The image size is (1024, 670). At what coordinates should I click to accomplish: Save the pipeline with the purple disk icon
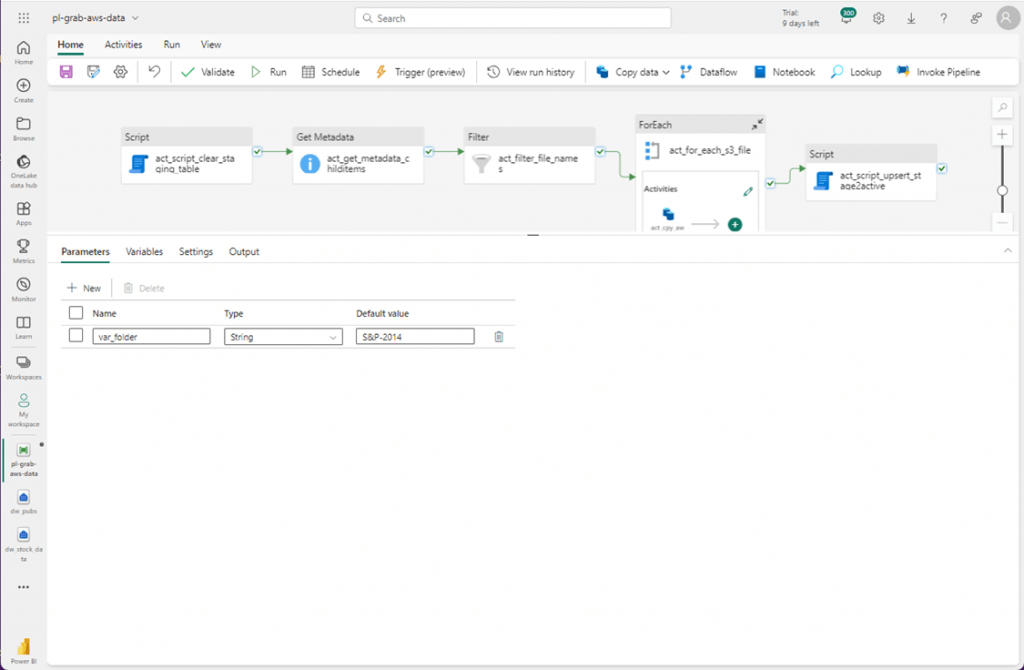[66, 72]
